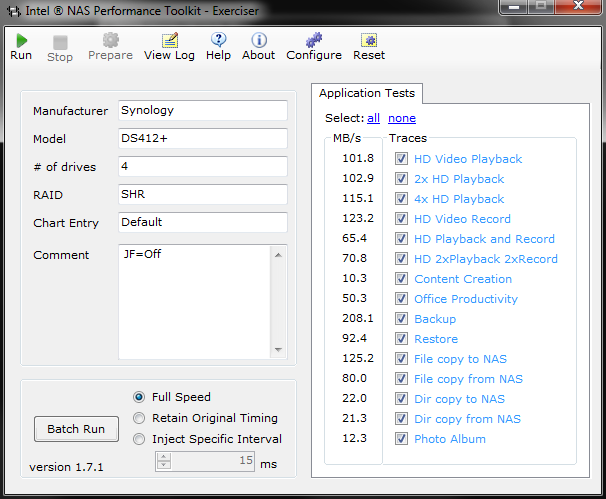
Task: Click the Manufacturer field containing Synology
Action: tap(203, 111)
